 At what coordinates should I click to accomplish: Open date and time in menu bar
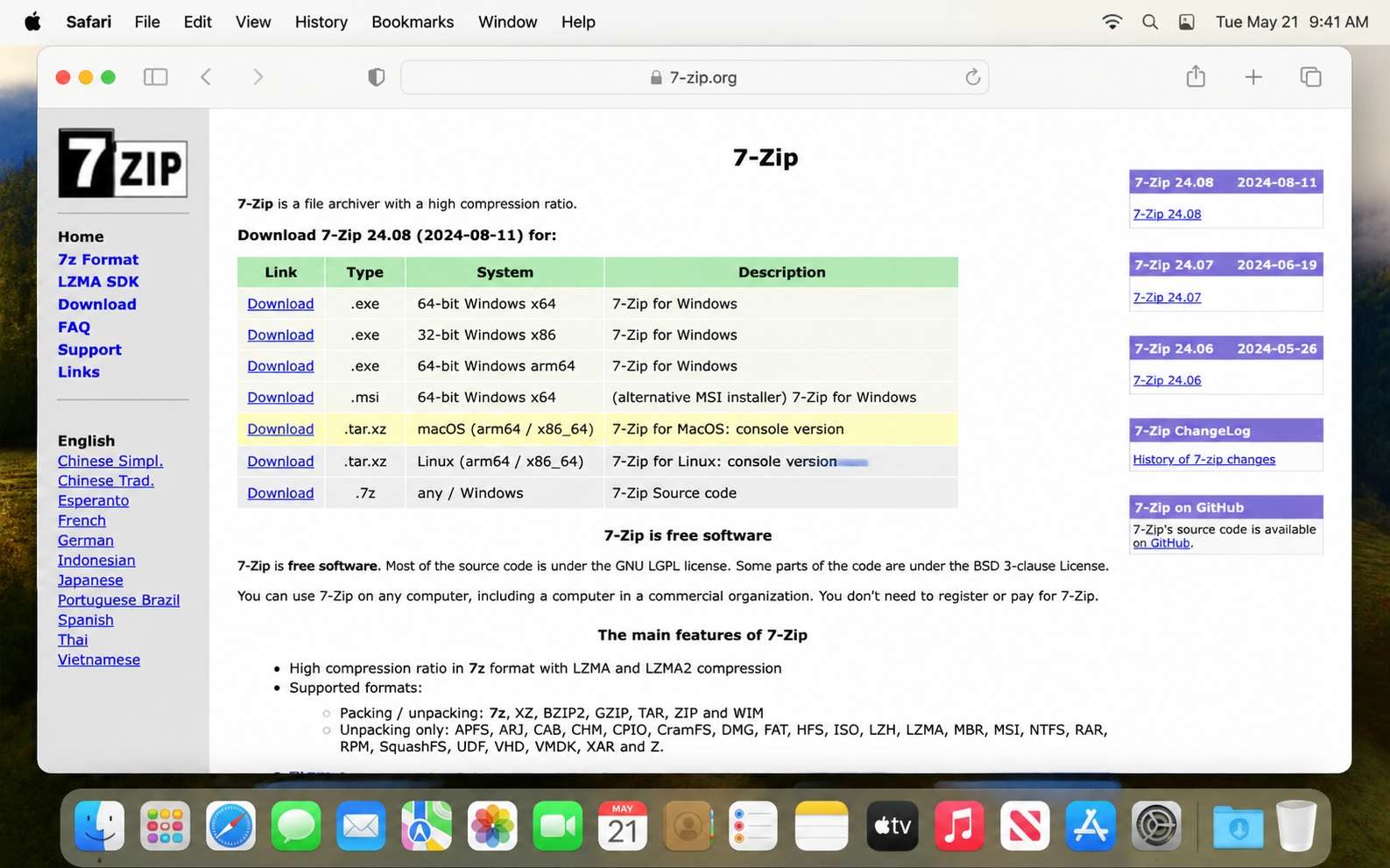[1291, 22]
